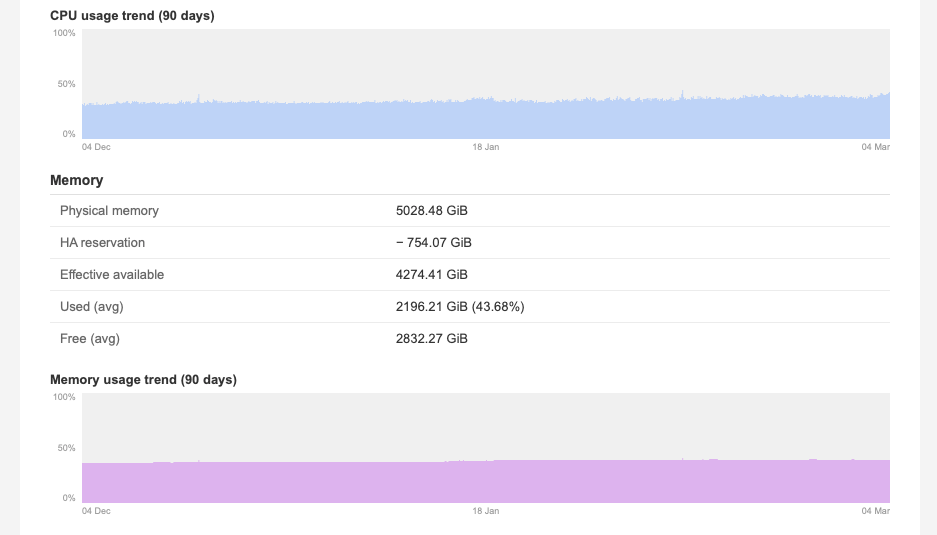Click the Memory section heading
Image resolution: width=937 pixels, height=535 pixels.
point(77,181)
